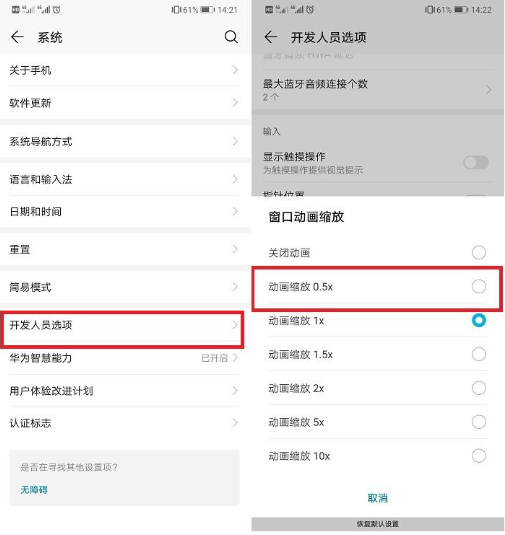Tap alarm icon in right status bar
505x535 pixels.
tap(310, 10)
